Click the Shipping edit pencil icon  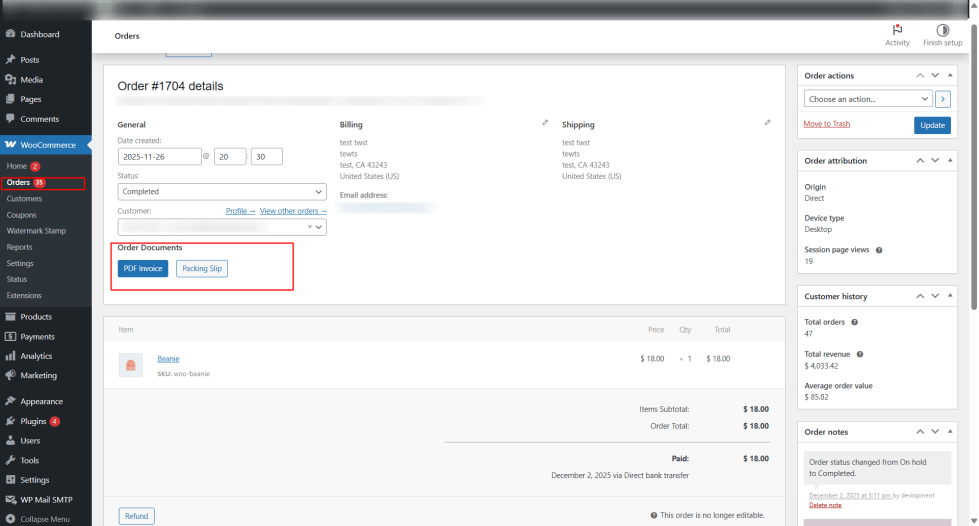pyautogui.click(x=767, y=123)
